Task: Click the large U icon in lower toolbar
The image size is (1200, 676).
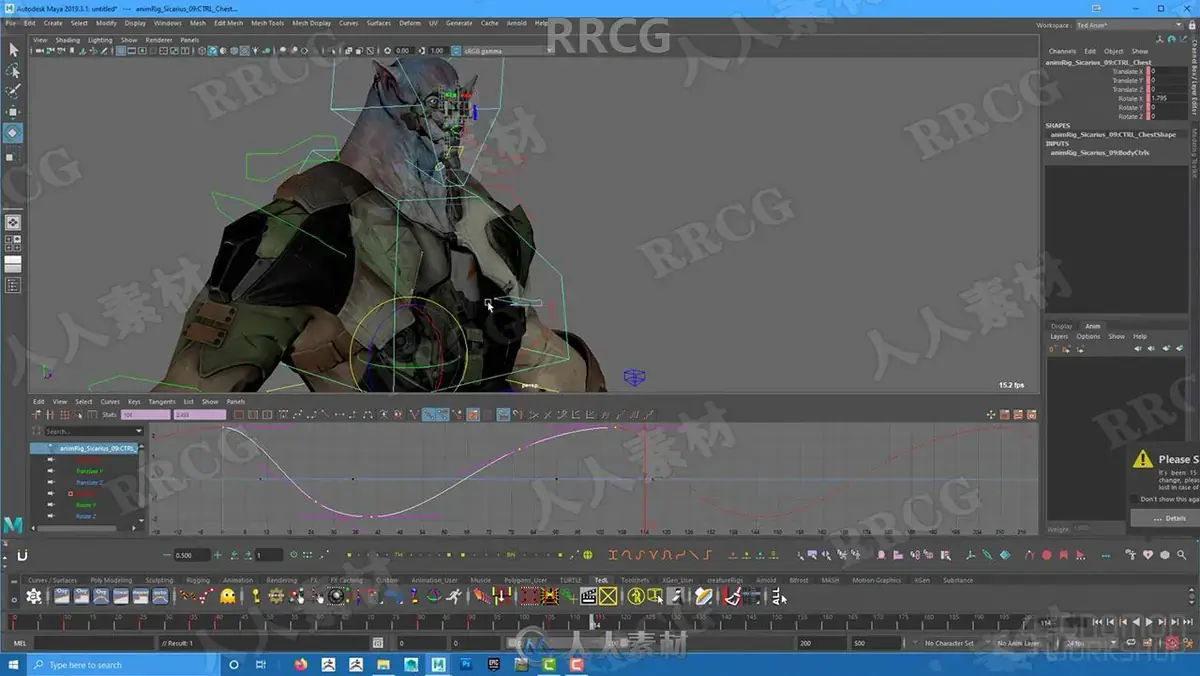Action: pyautogui.click(x=22, y=555)
